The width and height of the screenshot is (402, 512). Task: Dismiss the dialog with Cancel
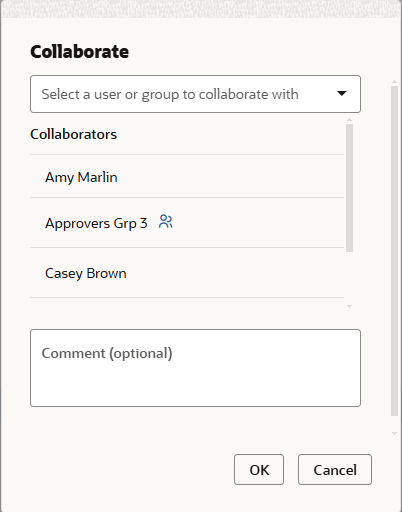click(x=335, y=470)
